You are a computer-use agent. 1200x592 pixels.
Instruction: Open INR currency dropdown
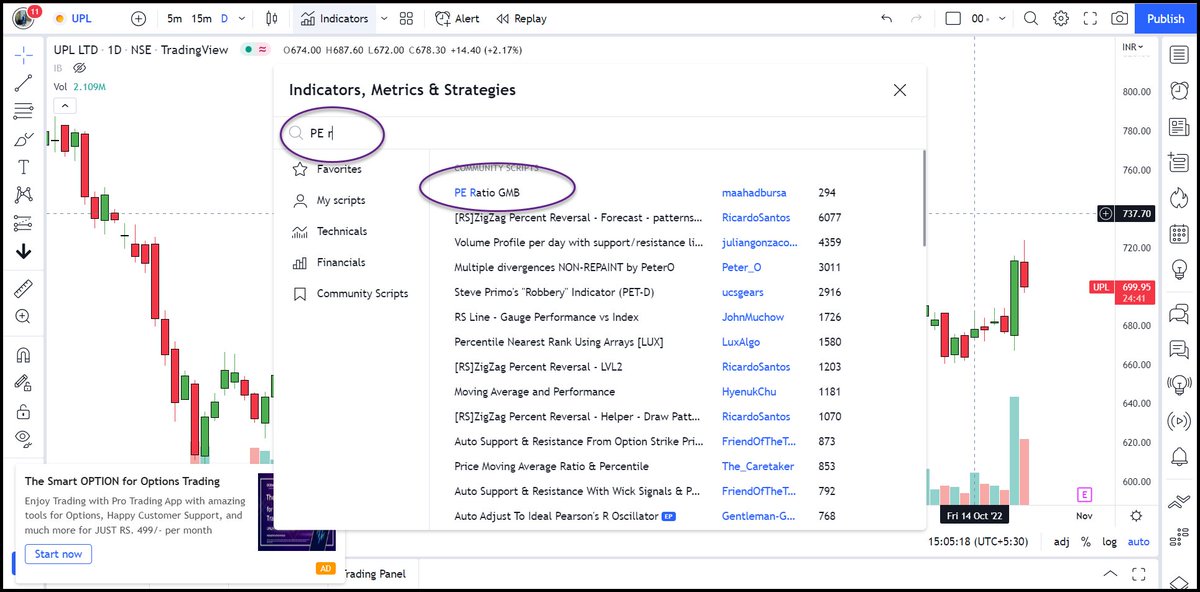1134,47
